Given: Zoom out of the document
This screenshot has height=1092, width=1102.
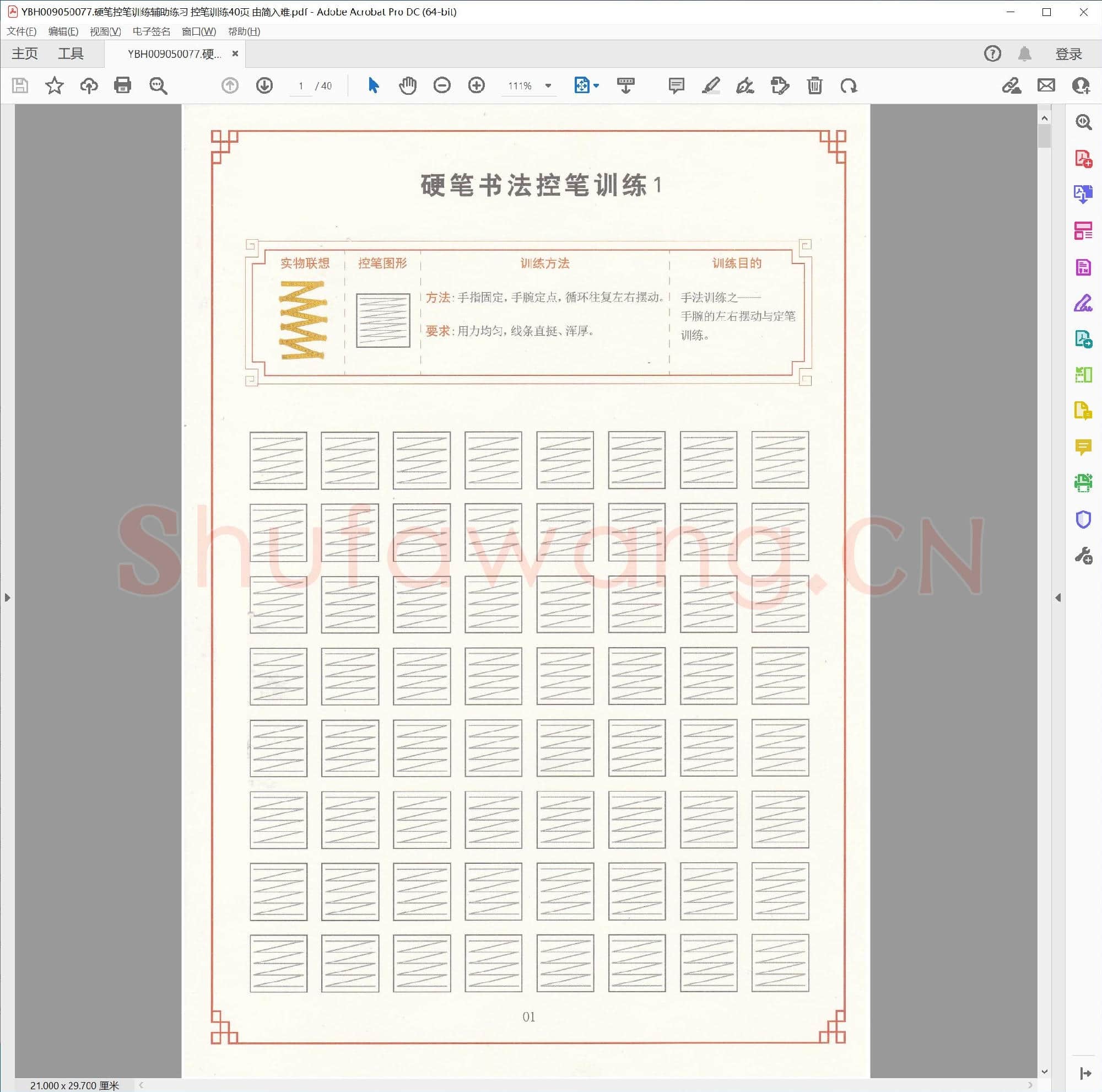Looking at the screenshot, I should [x=442, y=85].
